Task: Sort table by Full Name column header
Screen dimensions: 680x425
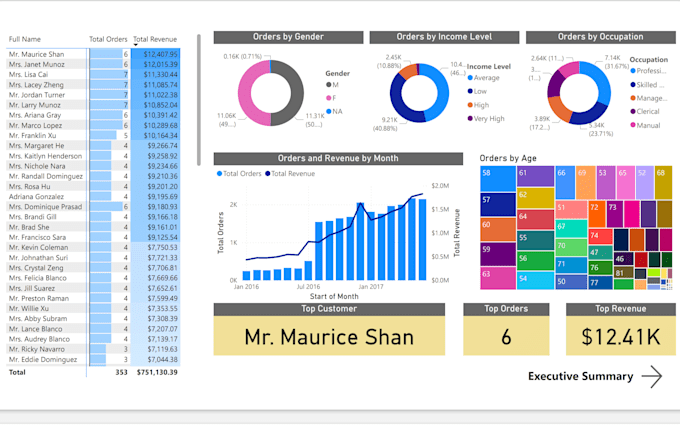Action: (25, 39)
